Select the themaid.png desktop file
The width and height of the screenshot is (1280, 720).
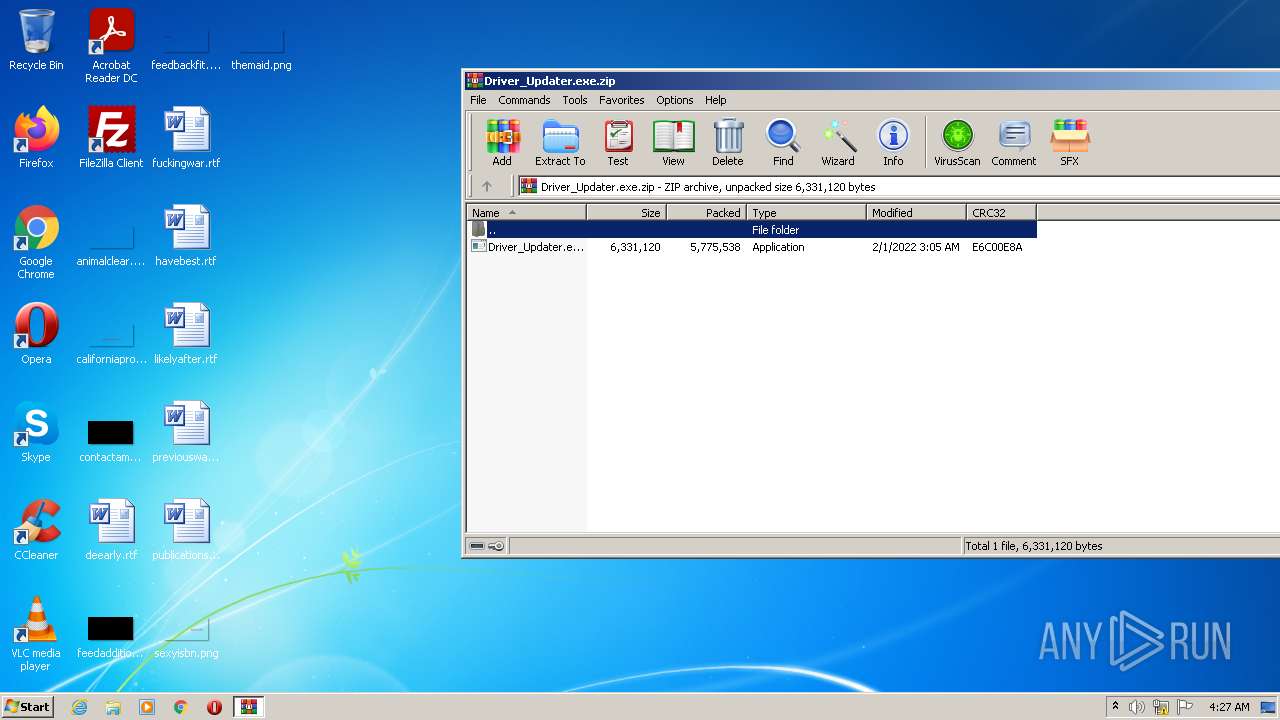[x=261, y=46]
